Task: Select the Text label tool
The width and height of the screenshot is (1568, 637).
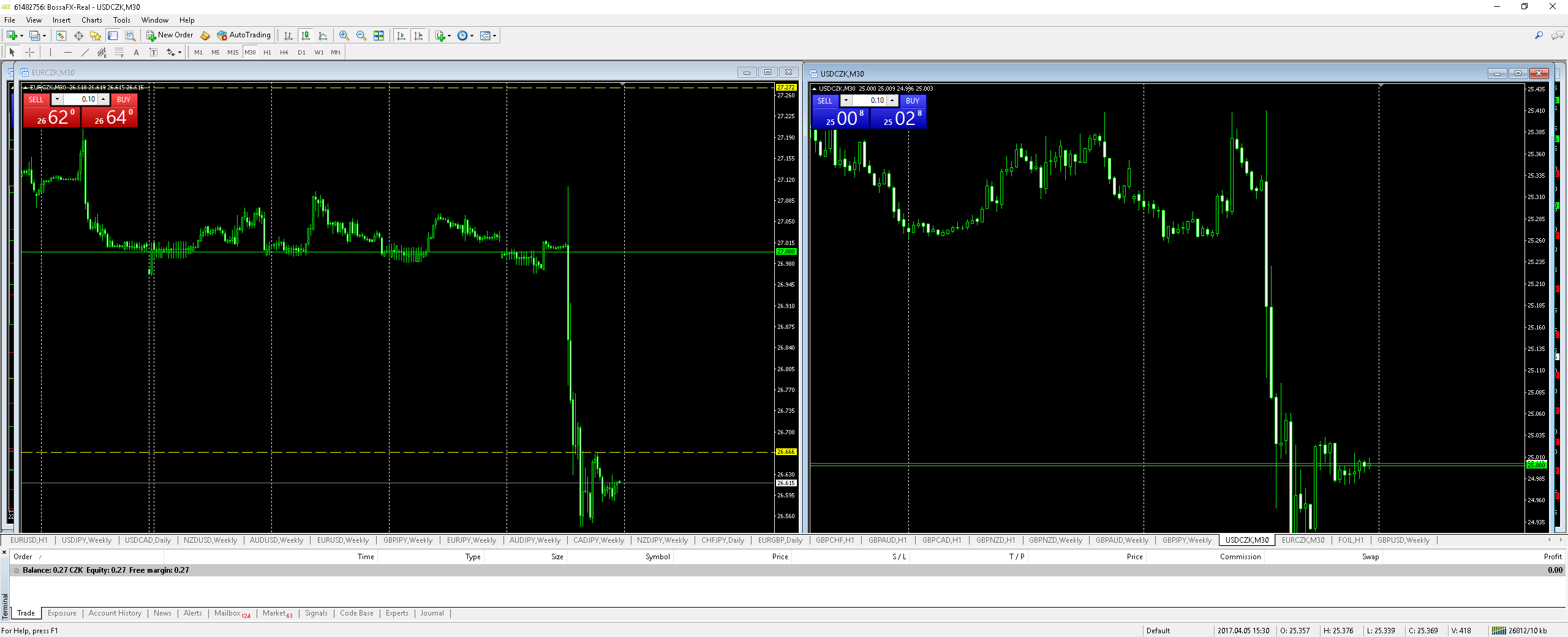Action: tap(136, 53)
